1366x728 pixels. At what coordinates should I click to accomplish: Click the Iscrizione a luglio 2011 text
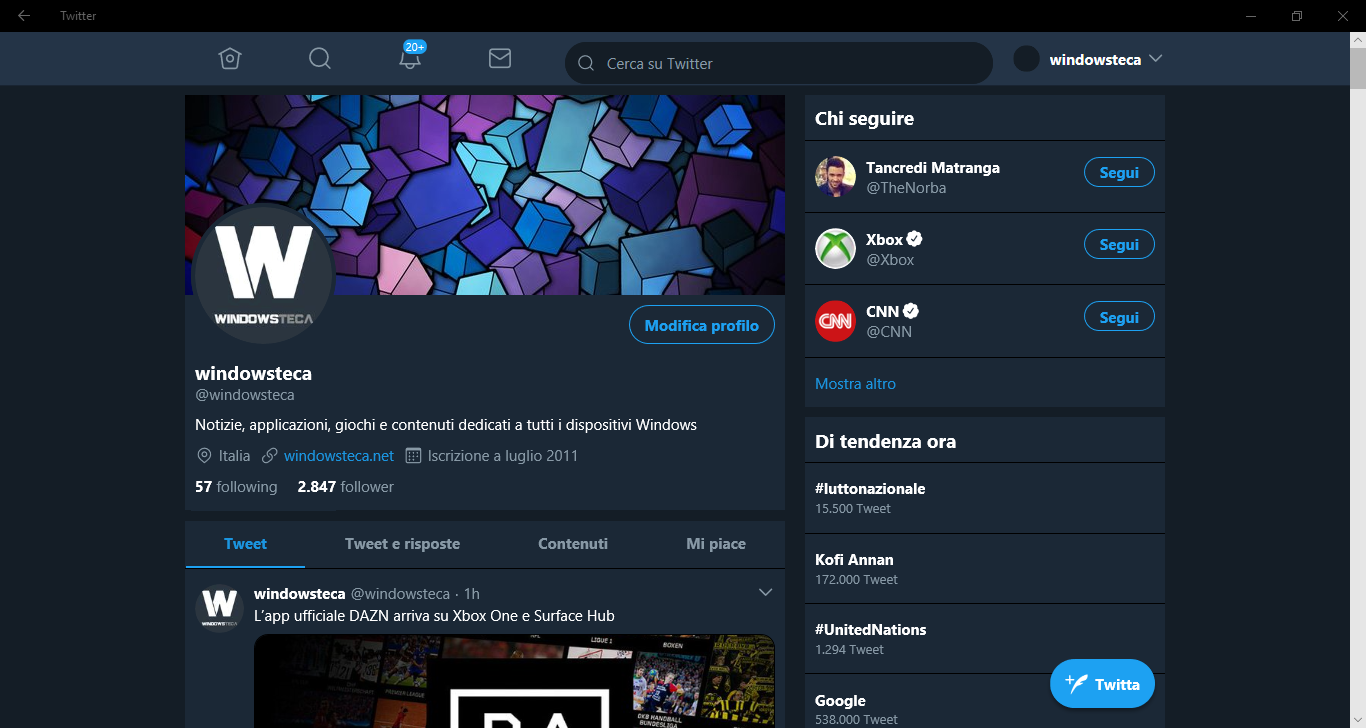pos(503,456)
